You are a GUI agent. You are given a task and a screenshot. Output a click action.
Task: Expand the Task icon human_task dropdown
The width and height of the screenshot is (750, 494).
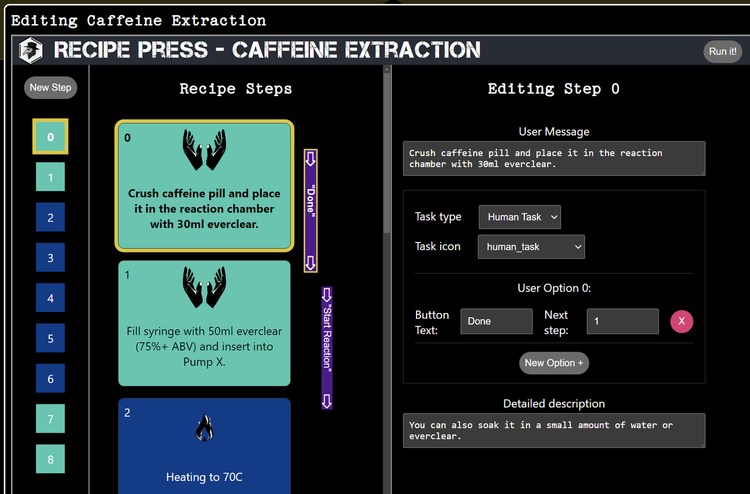coord(531,246)
